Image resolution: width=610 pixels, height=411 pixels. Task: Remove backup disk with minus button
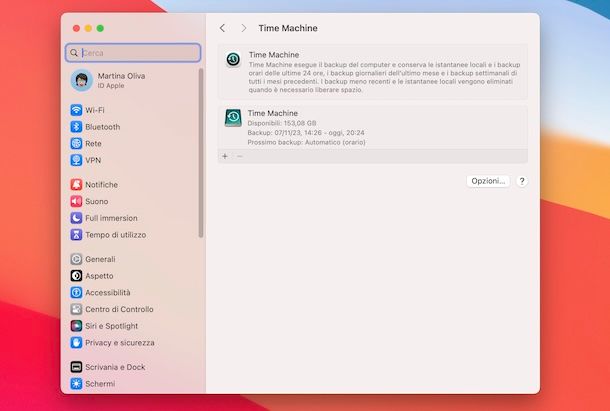click(x=240, y=156)
